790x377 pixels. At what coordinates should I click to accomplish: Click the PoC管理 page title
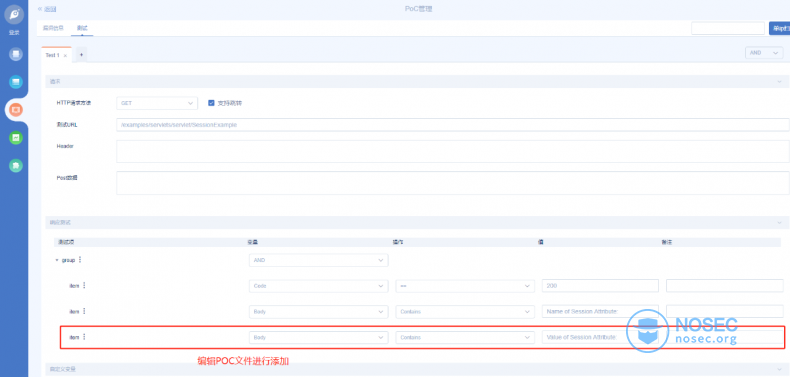[418, 9]
